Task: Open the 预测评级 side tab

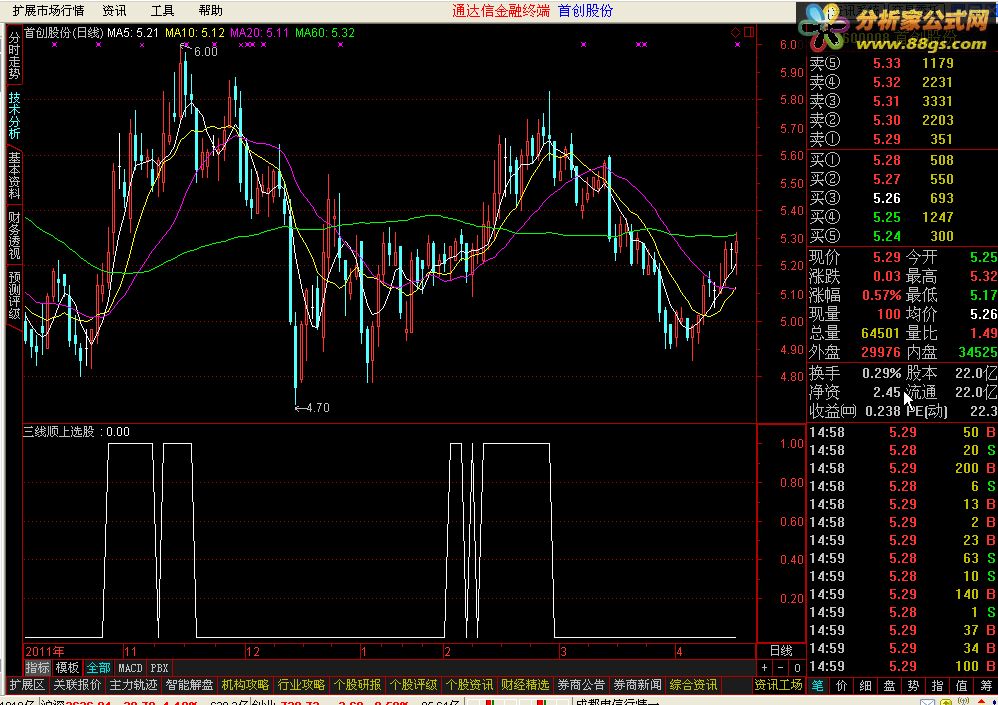Action: click(14, 295)
